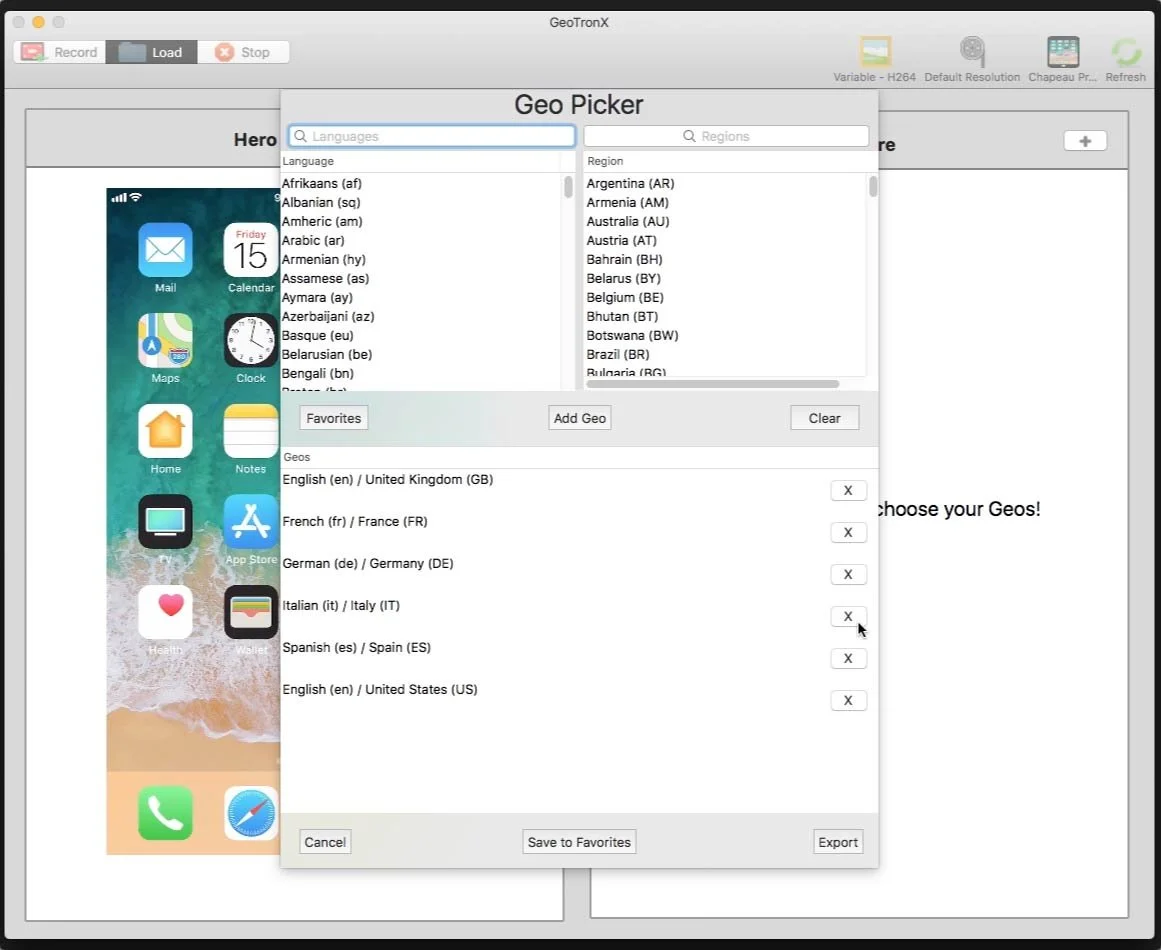The image size is (1161, 950).
Task: Open Default Resolution settings icon
Action: tap(971, 52)
